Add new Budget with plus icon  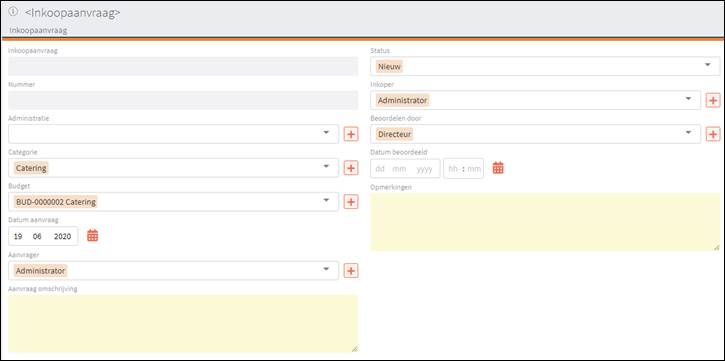[351, 202]
